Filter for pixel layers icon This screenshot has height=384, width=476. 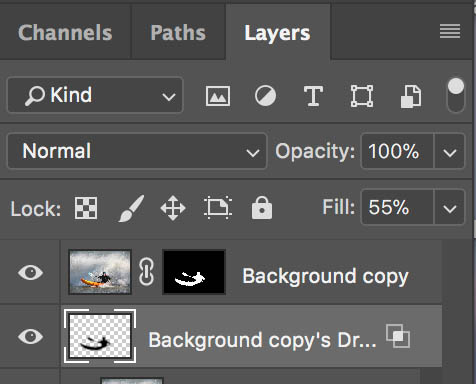(x=218, y=96)
